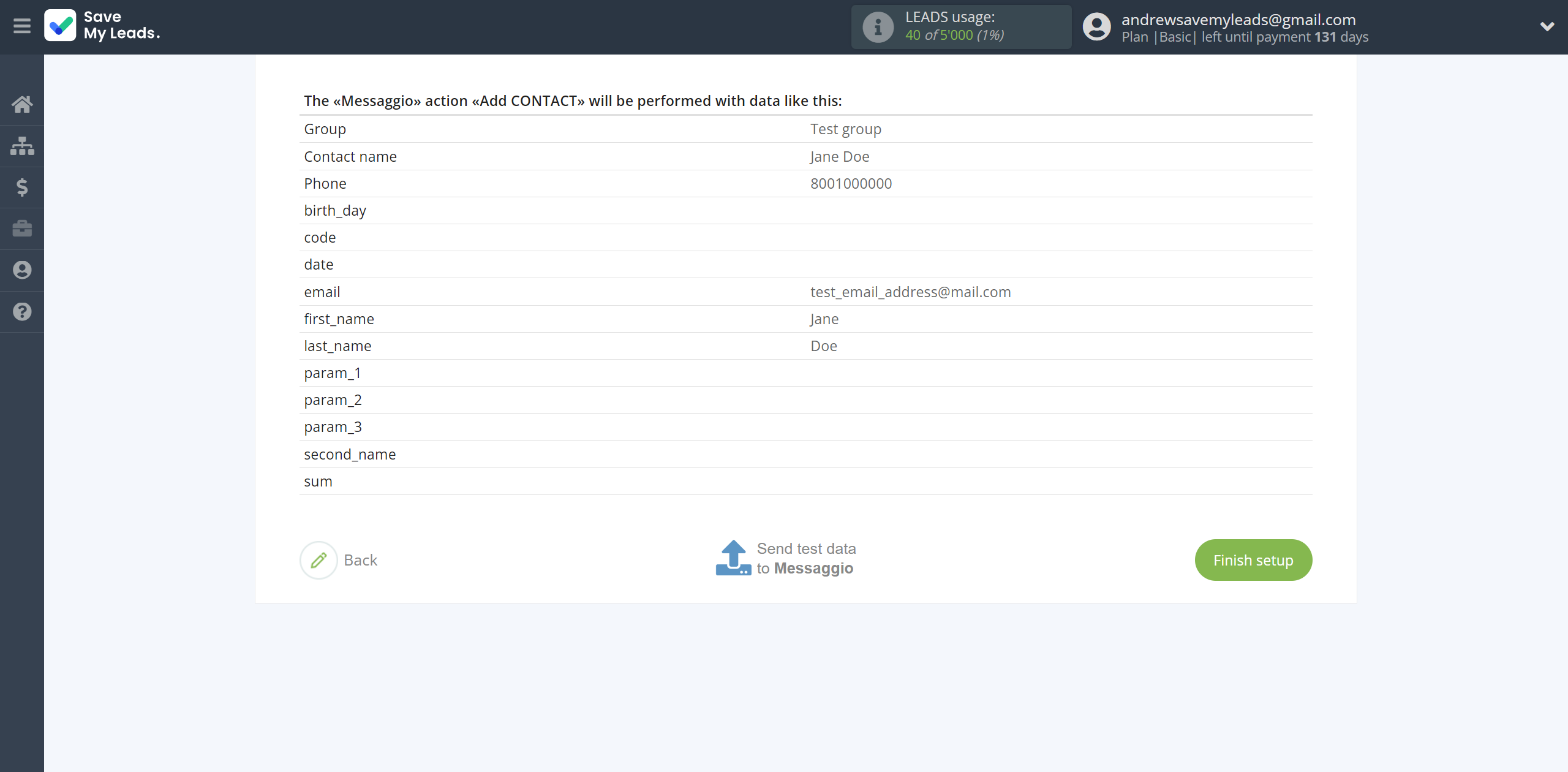
Task: Open billing dollar icon in sidebar
Action: click(22, 187)
